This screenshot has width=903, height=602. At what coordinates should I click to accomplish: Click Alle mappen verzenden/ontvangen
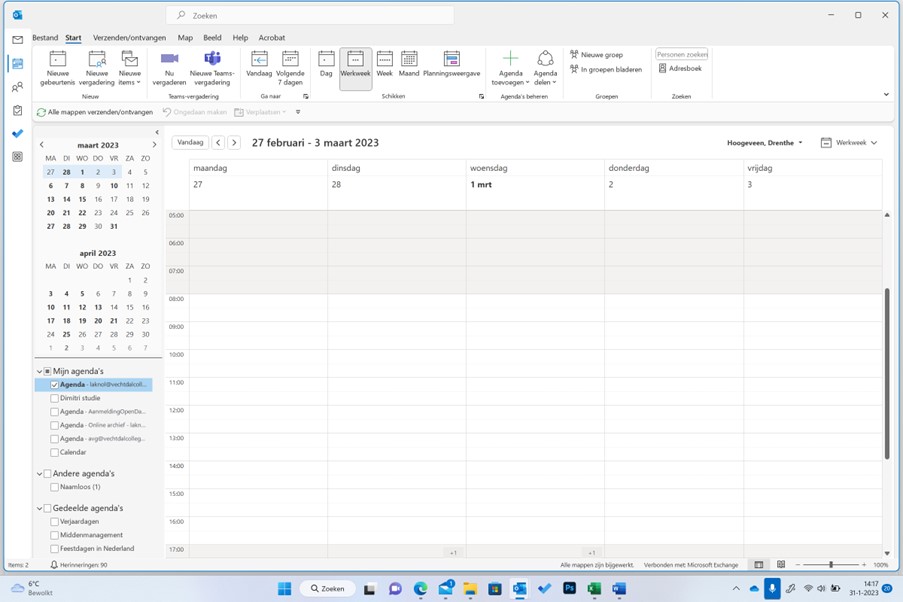[95, 112]
